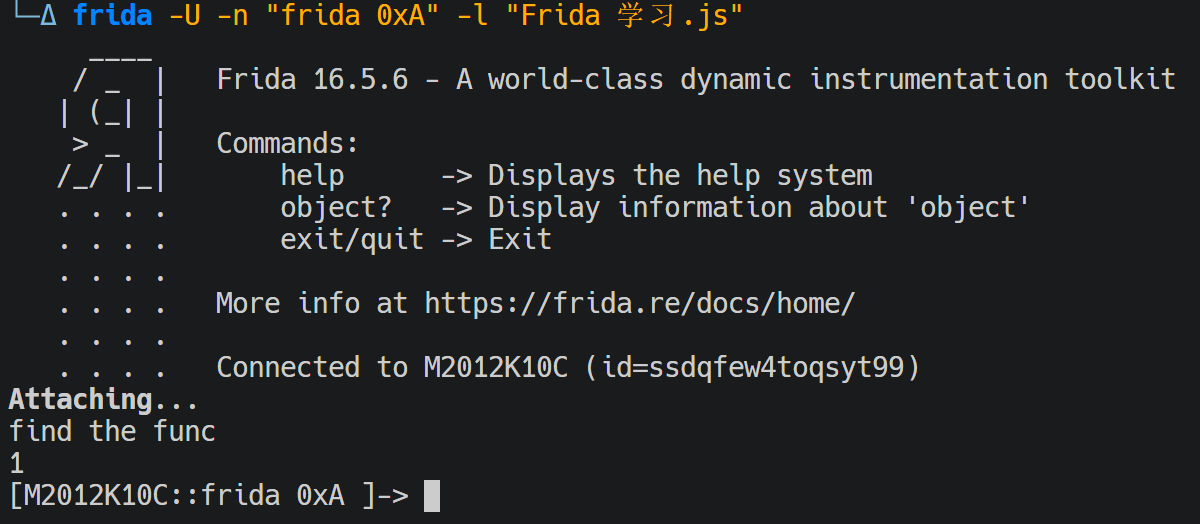Screen dimensions: 1200x524
Task: Click the -n flag in the command
Action: click(232, 16)
